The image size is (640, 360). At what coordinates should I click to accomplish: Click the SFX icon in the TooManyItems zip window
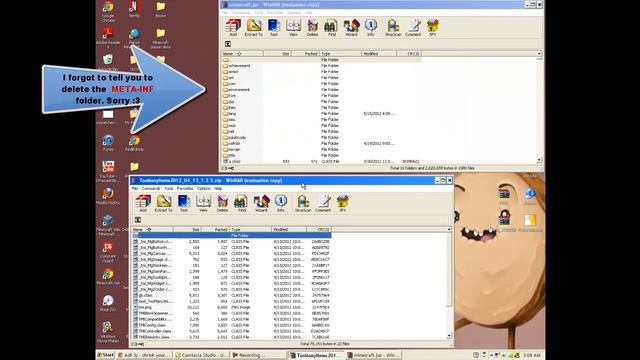(342, 203)
